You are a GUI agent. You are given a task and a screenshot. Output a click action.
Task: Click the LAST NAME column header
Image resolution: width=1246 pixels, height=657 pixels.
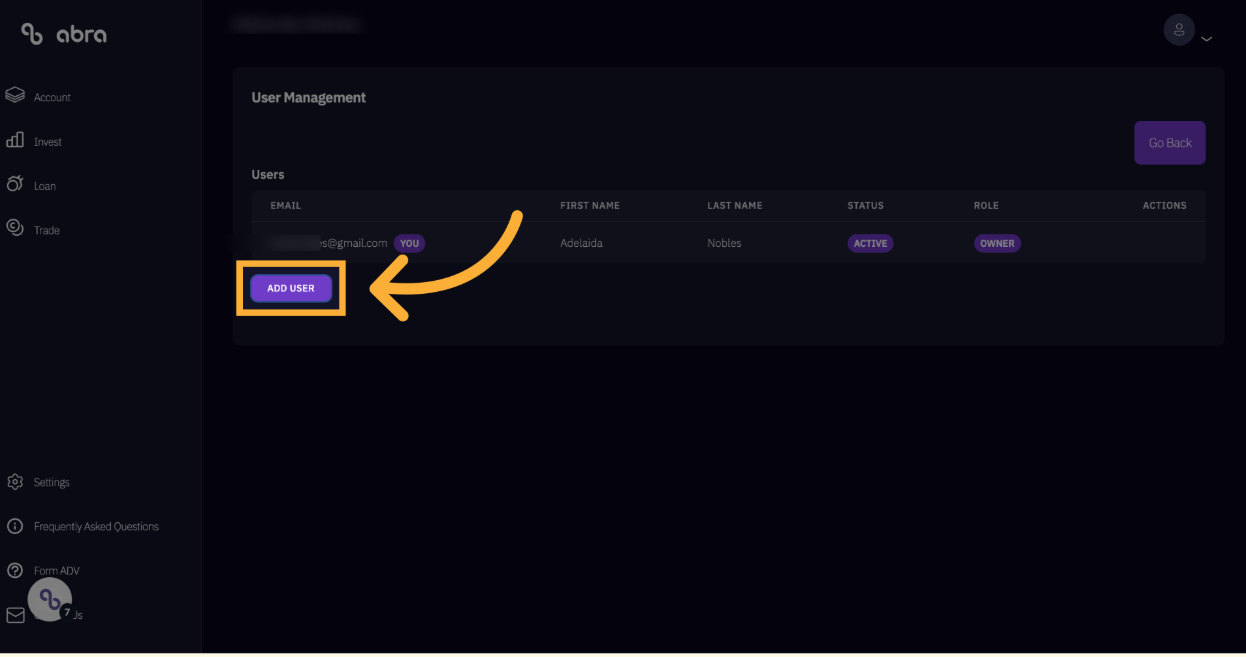[735, 205]
